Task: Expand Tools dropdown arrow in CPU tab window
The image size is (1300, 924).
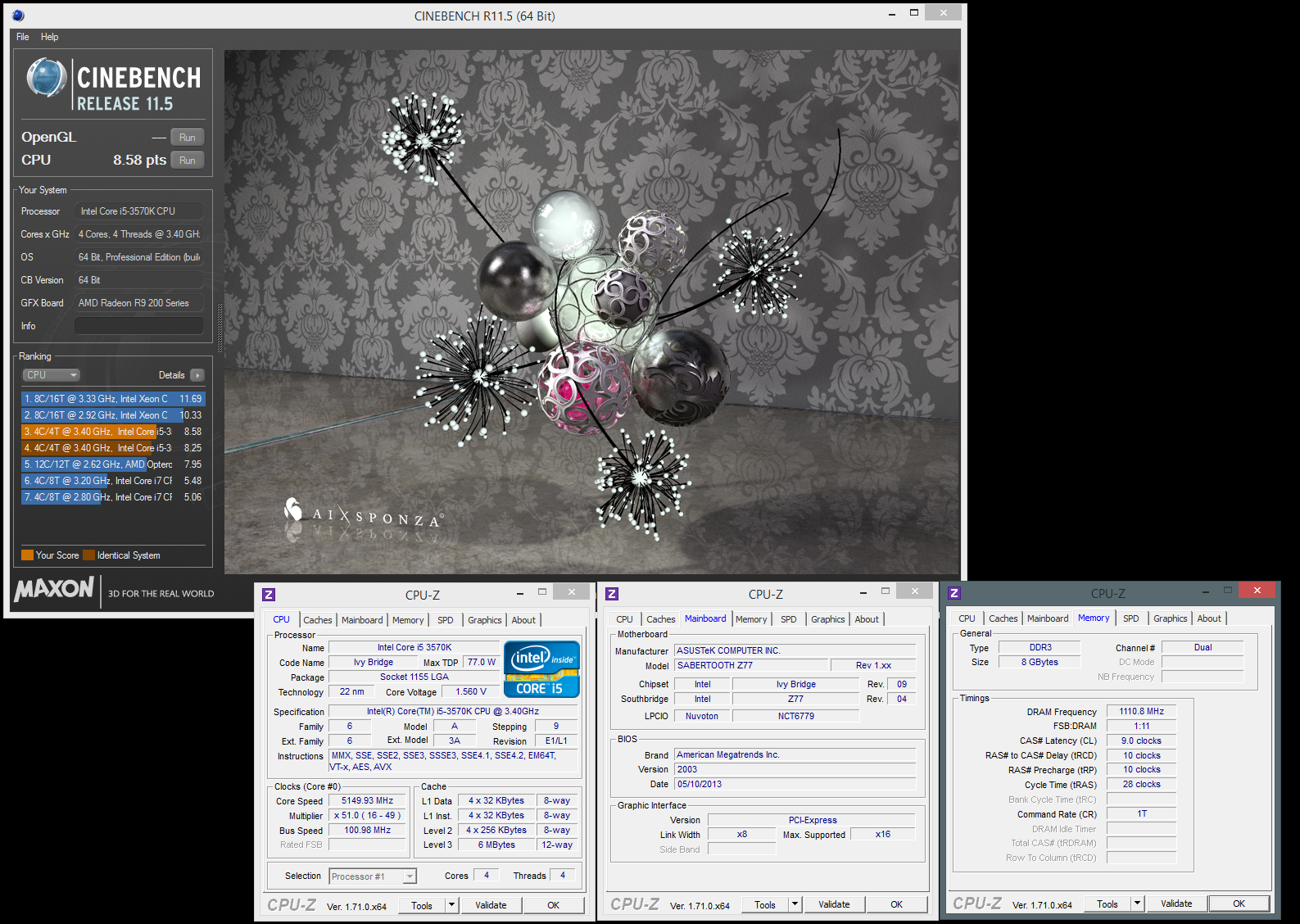Action: pyautogui.click(x=451, y=905)
